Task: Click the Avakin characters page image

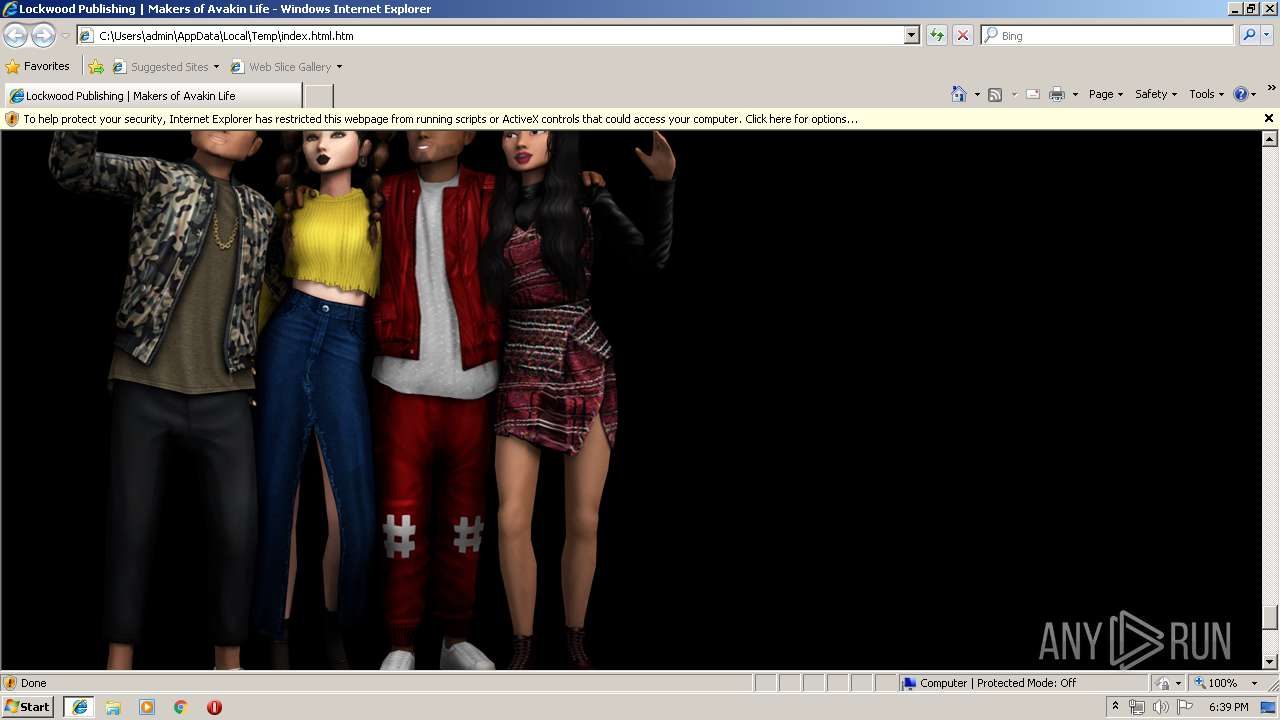Action: click(360, 400)
